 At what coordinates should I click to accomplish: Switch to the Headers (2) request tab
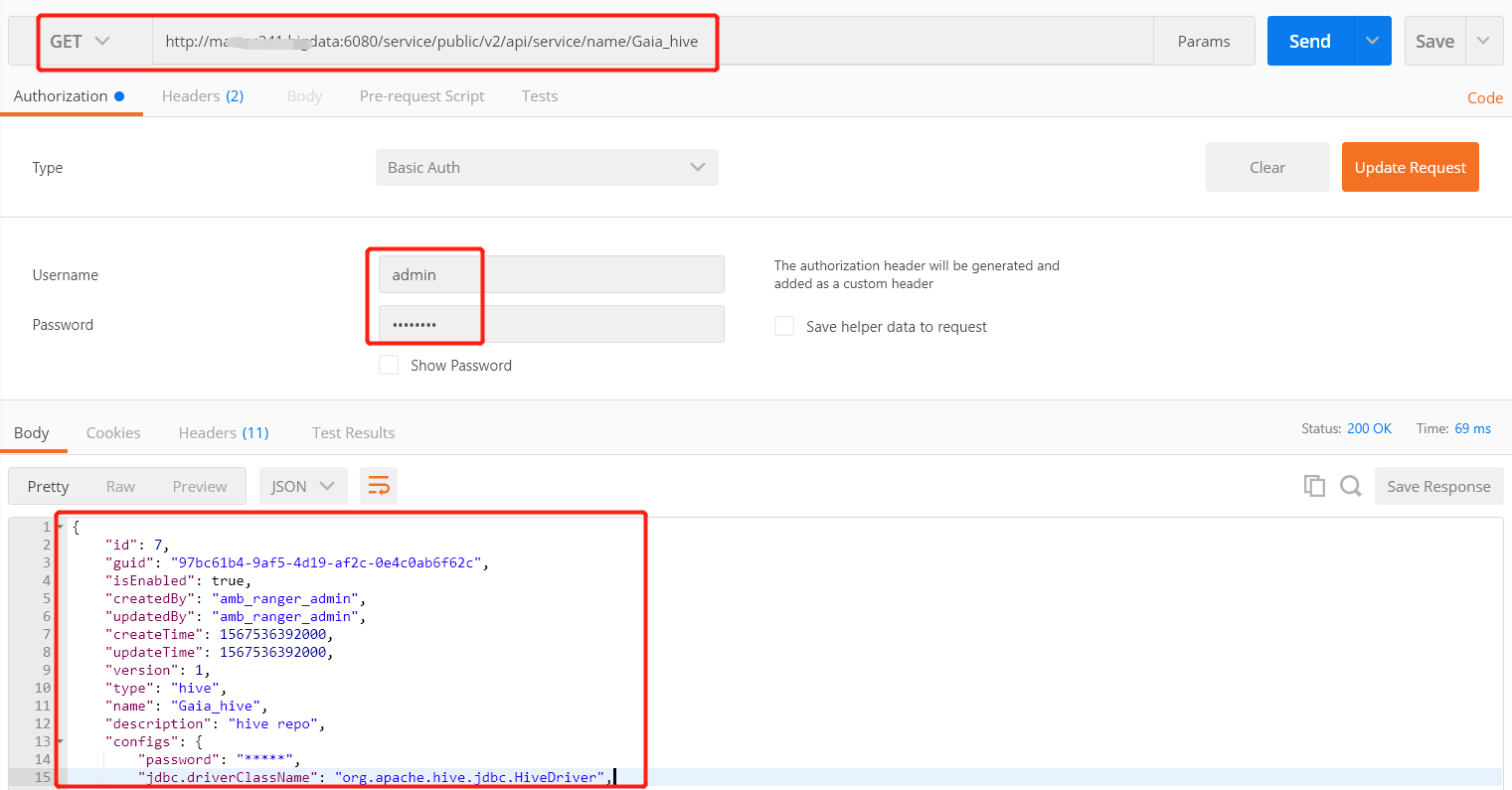pyautogui.click(x=203, y=96)
